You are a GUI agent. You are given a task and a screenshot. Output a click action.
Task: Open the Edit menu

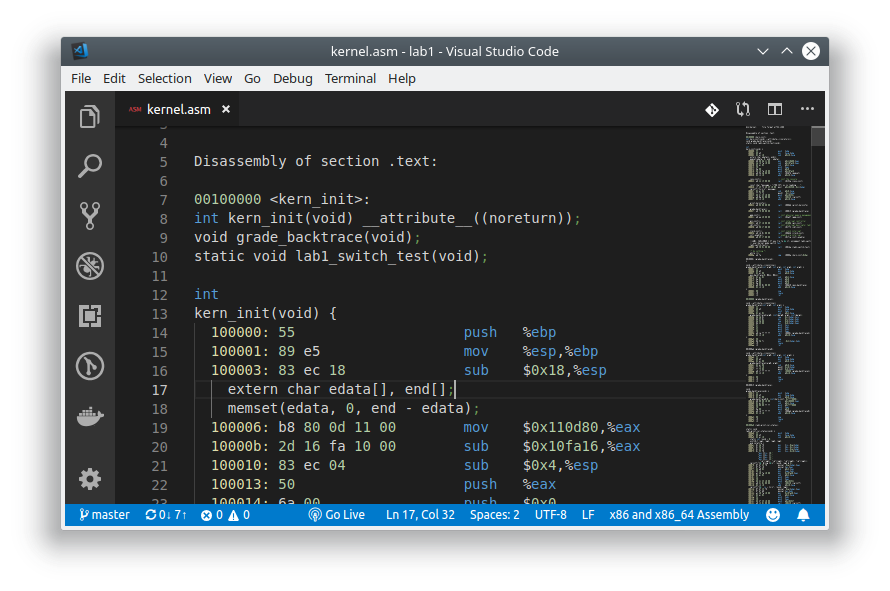114,78
